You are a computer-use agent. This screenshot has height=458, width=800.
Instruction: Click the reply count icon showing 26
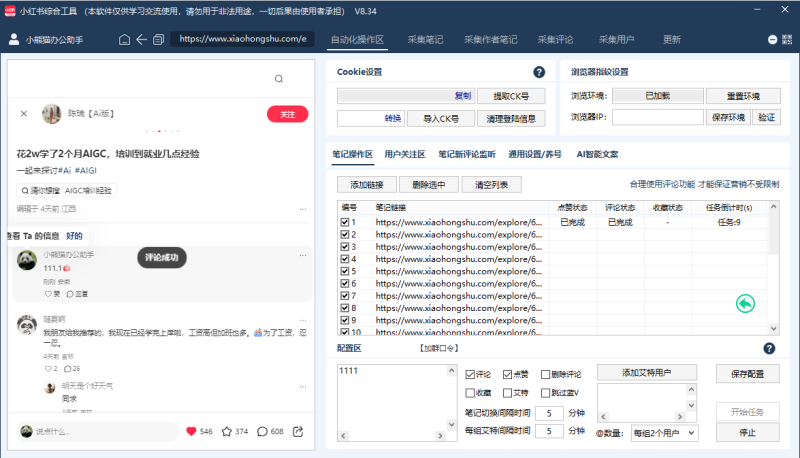[x=68, y=368]
